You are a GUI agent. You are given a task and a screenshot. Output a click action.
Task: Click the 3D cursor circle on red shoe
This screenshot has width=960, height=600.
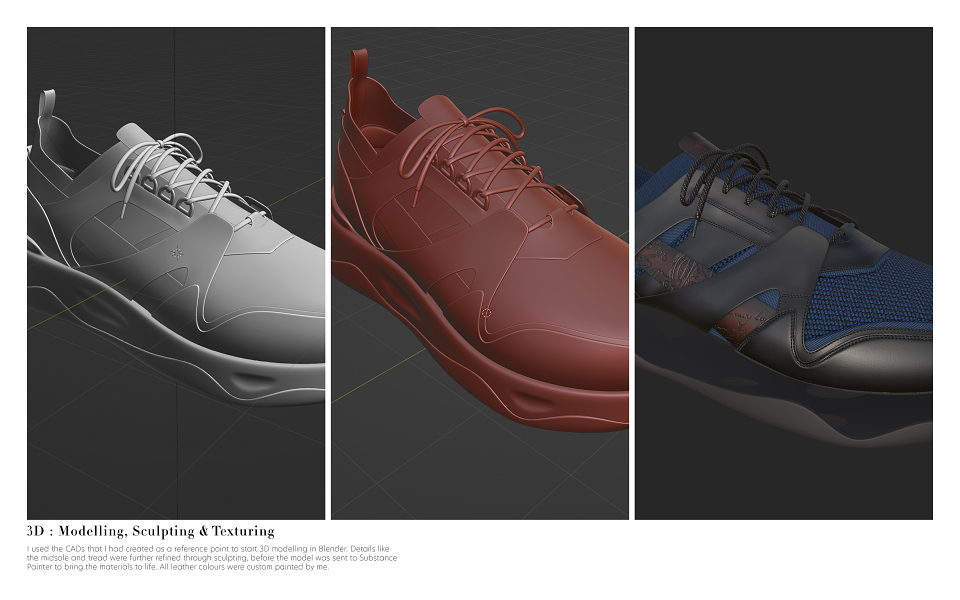click(487, 312)
